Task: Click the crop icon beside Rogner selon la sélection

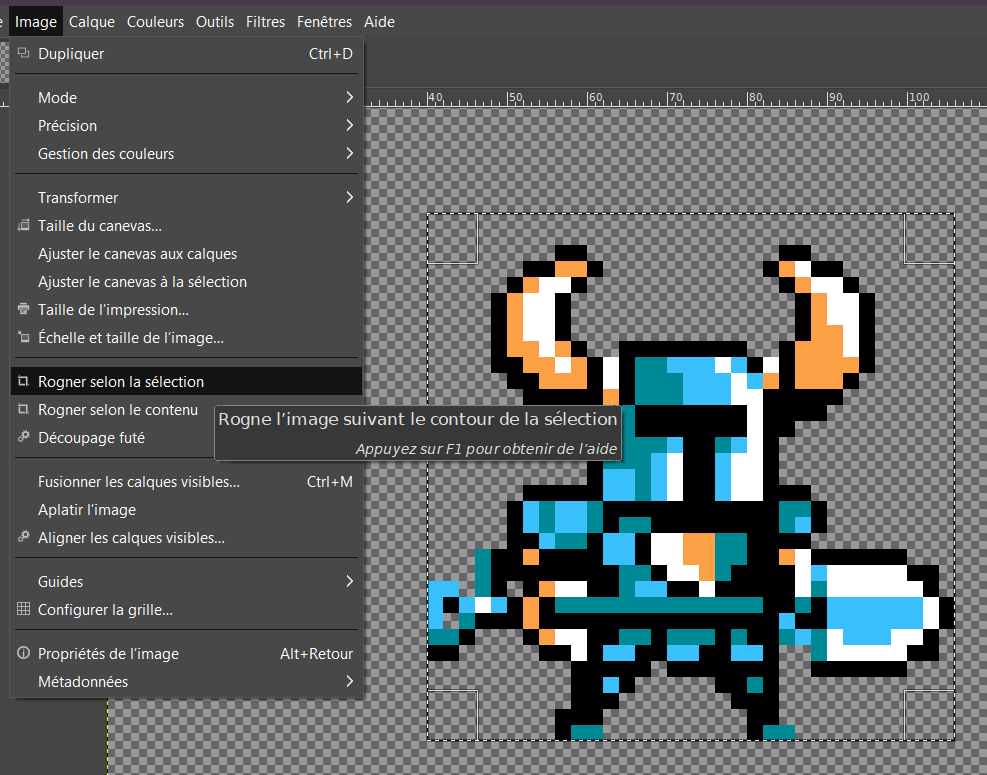Action: tap(23, 382)
